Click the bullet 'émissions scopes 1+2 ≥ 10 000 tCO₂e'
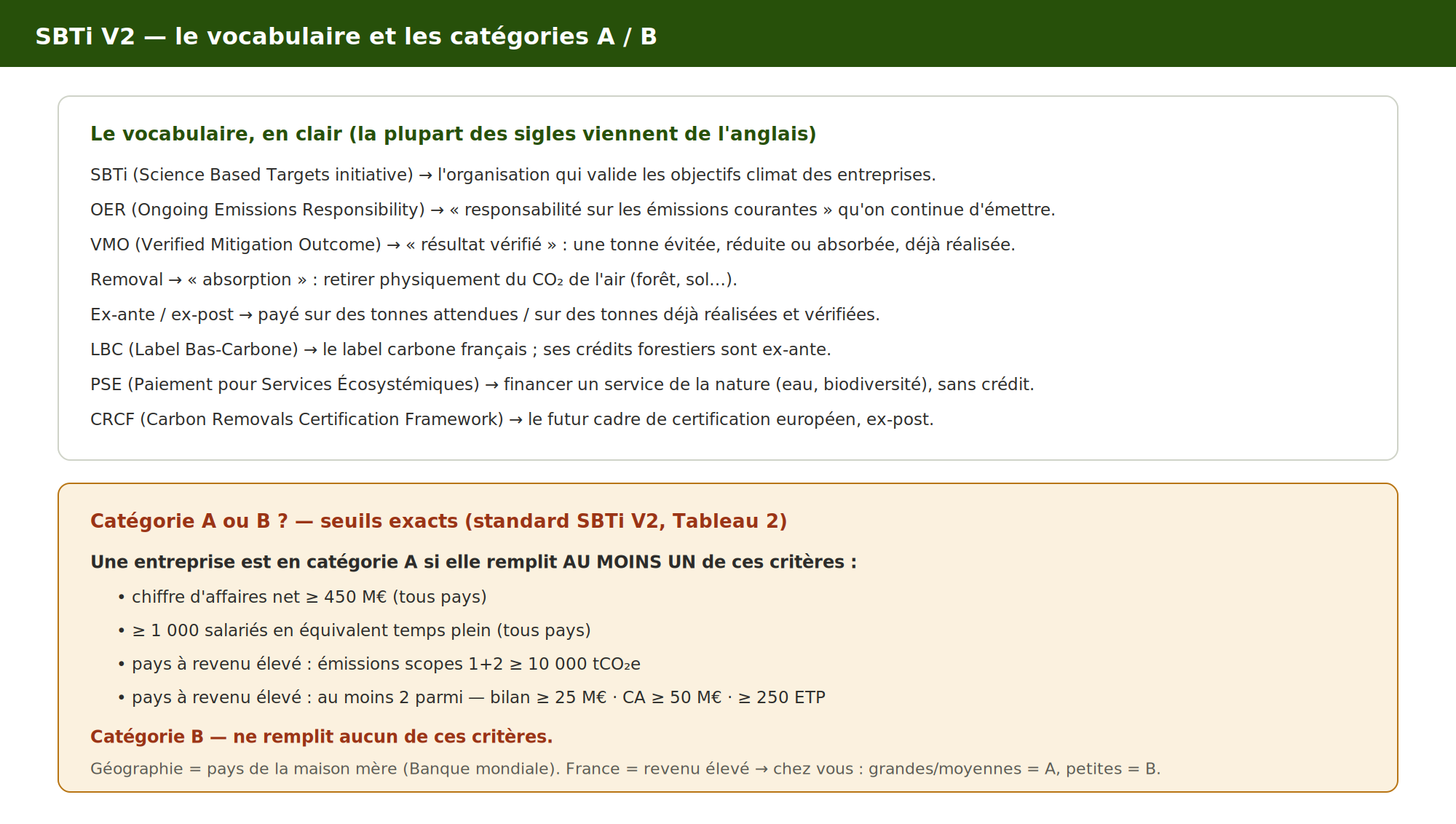The image size is (1456, 824). tap(379, 664)
